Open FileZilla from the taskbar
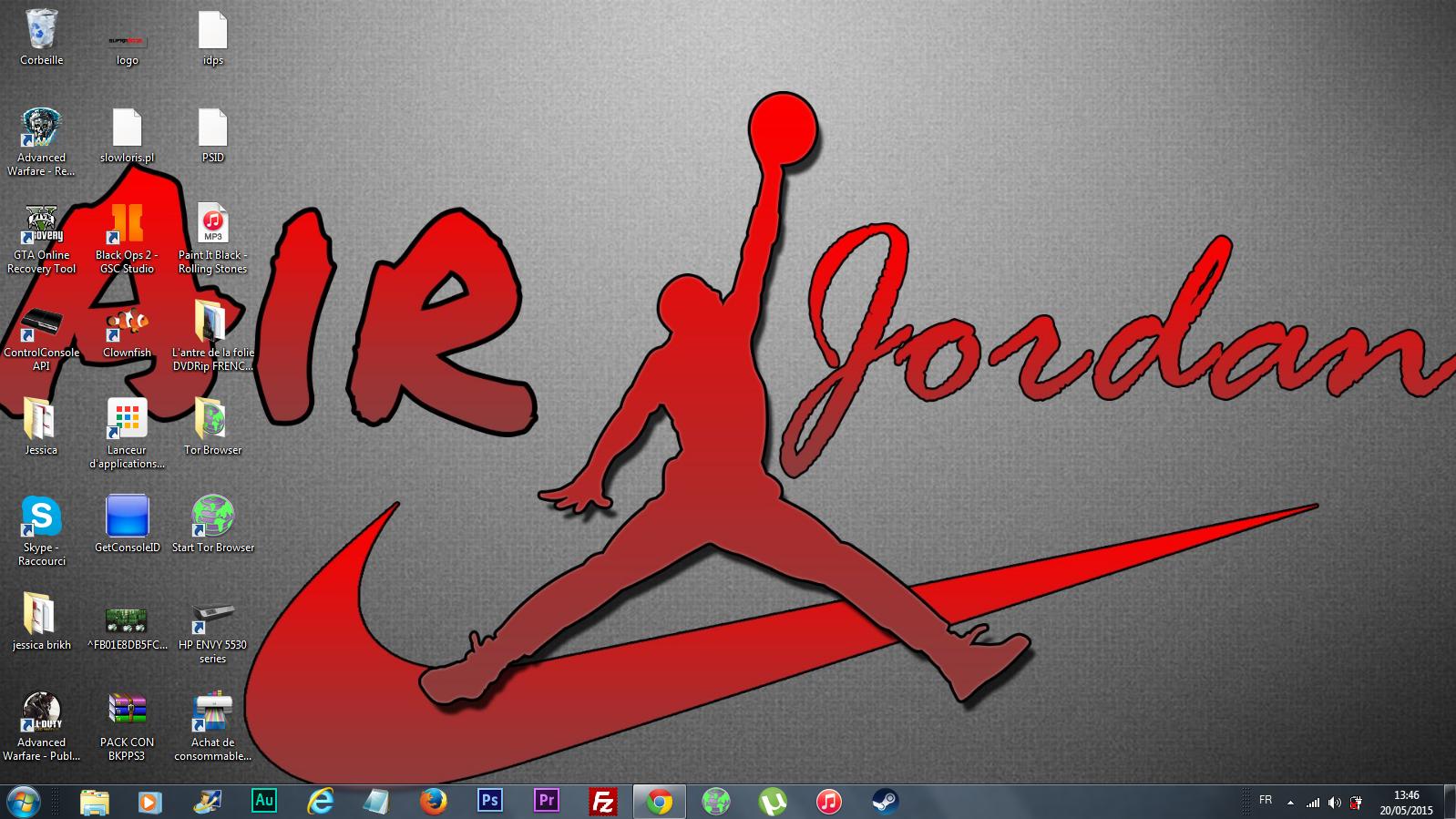Image resolution: width=1456 pixels, height=819 pixels. click(x=603, y=802)
